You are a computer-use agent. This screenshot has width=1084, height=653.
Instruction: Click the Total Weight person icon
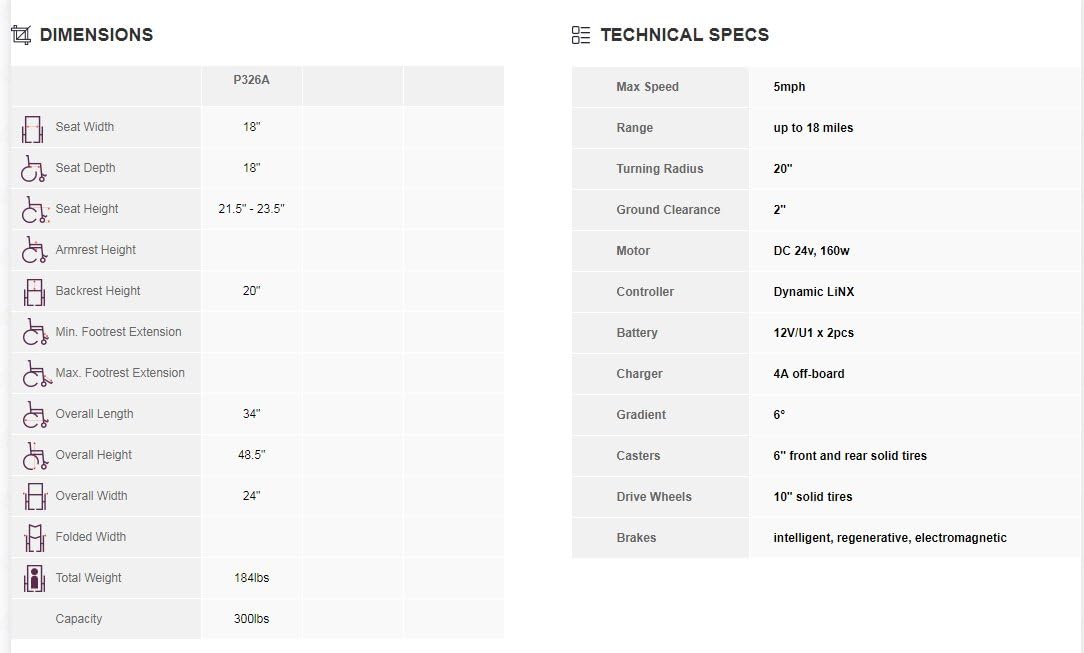click(34, 578)
